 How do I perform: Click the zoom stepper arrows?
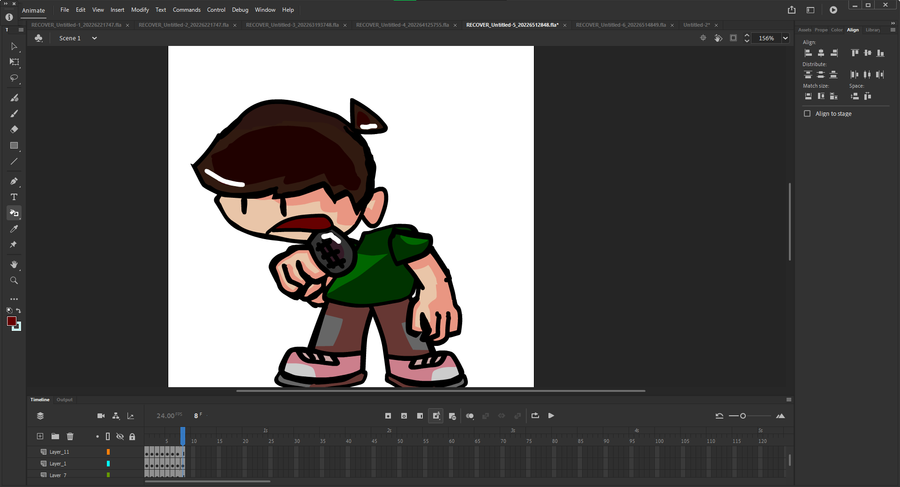(x=747, y=38)
